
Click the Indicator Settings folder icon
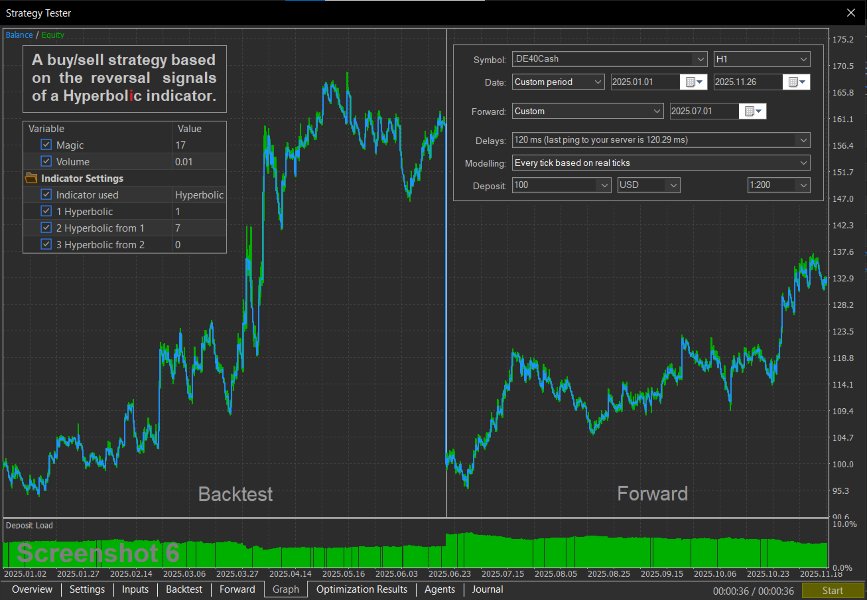pyautogui.click(x=31, y=178)
